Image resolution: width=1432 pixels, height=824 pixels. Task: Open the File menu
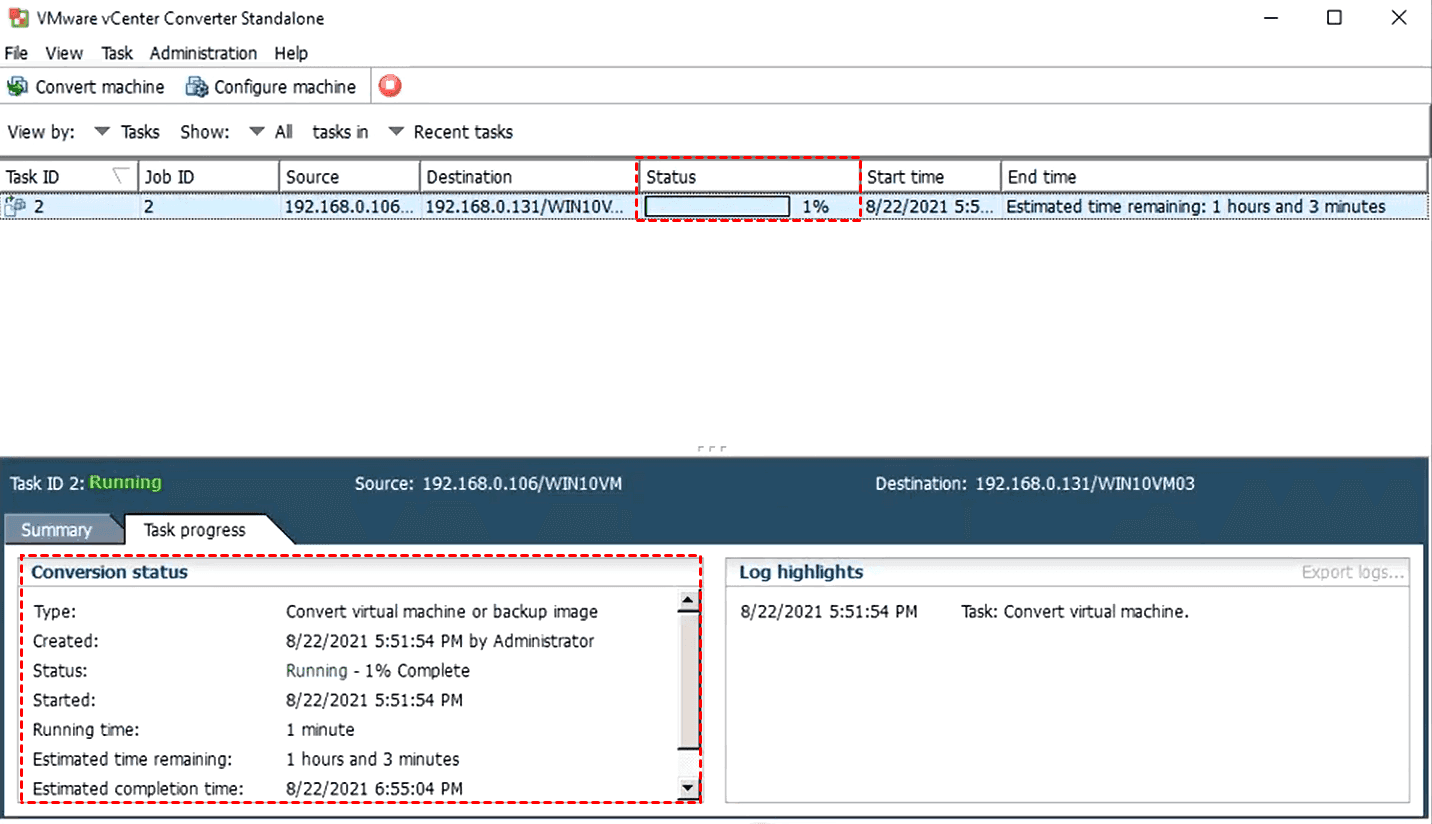pos(16,53)
